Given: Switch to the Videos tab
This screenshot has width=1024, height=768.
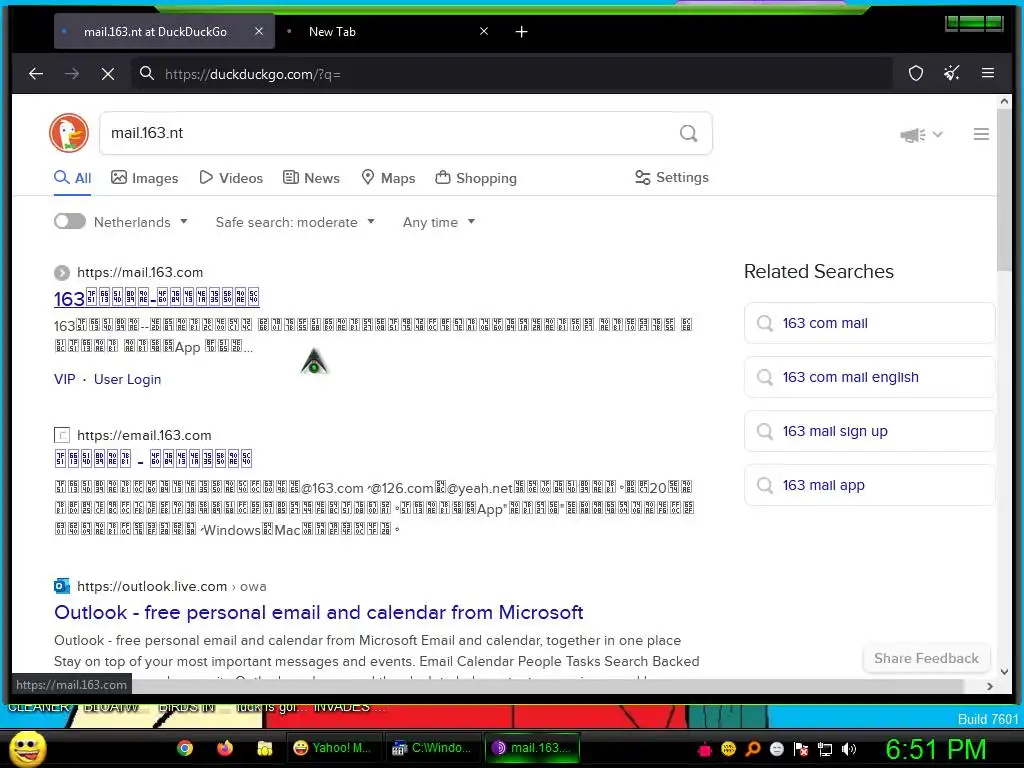Looking at the screenshot, I should 231,178.
